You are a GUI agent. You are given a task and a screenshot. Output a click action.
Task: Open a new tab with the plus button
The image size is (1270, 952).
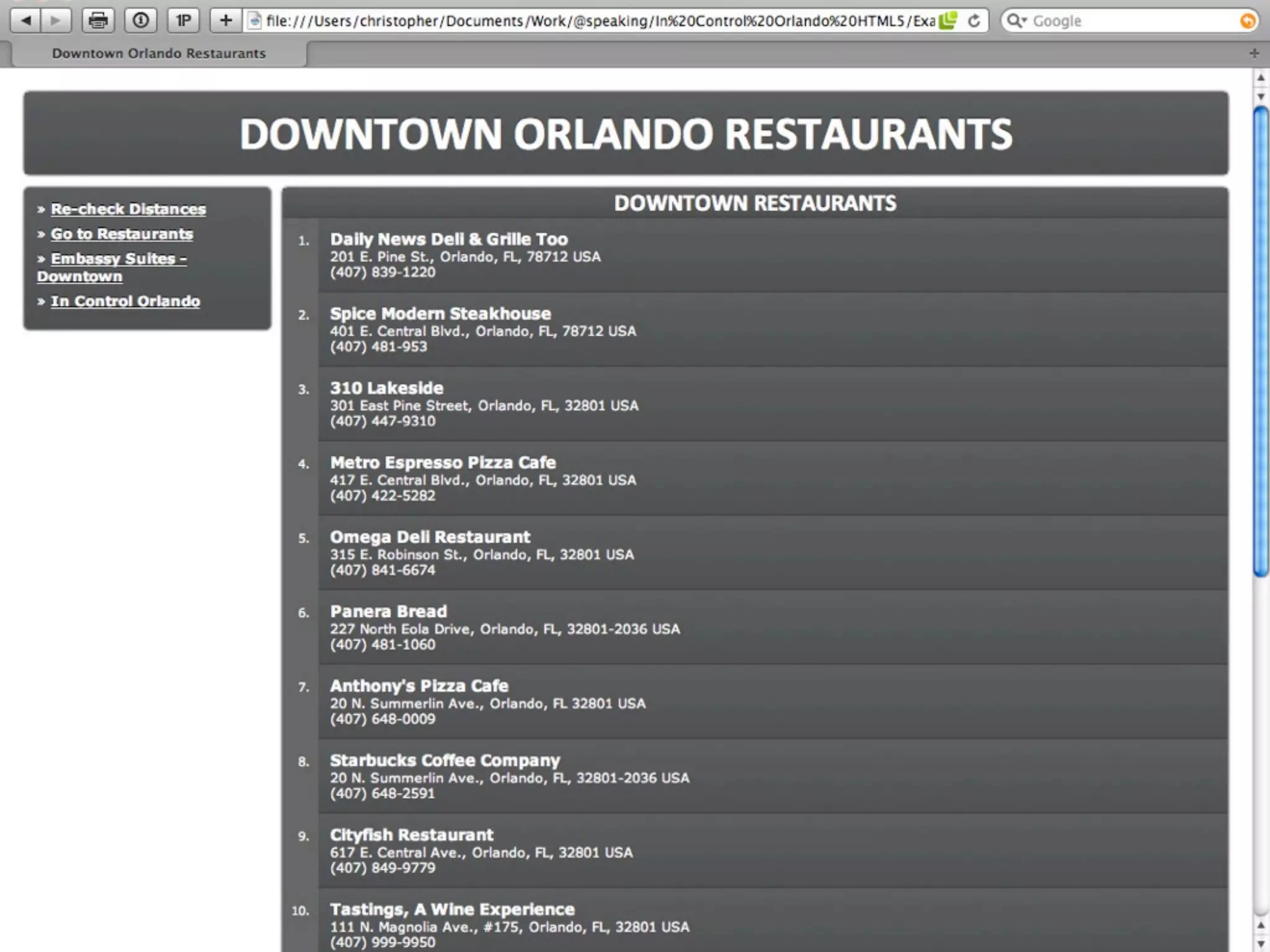pos(1254,53)
